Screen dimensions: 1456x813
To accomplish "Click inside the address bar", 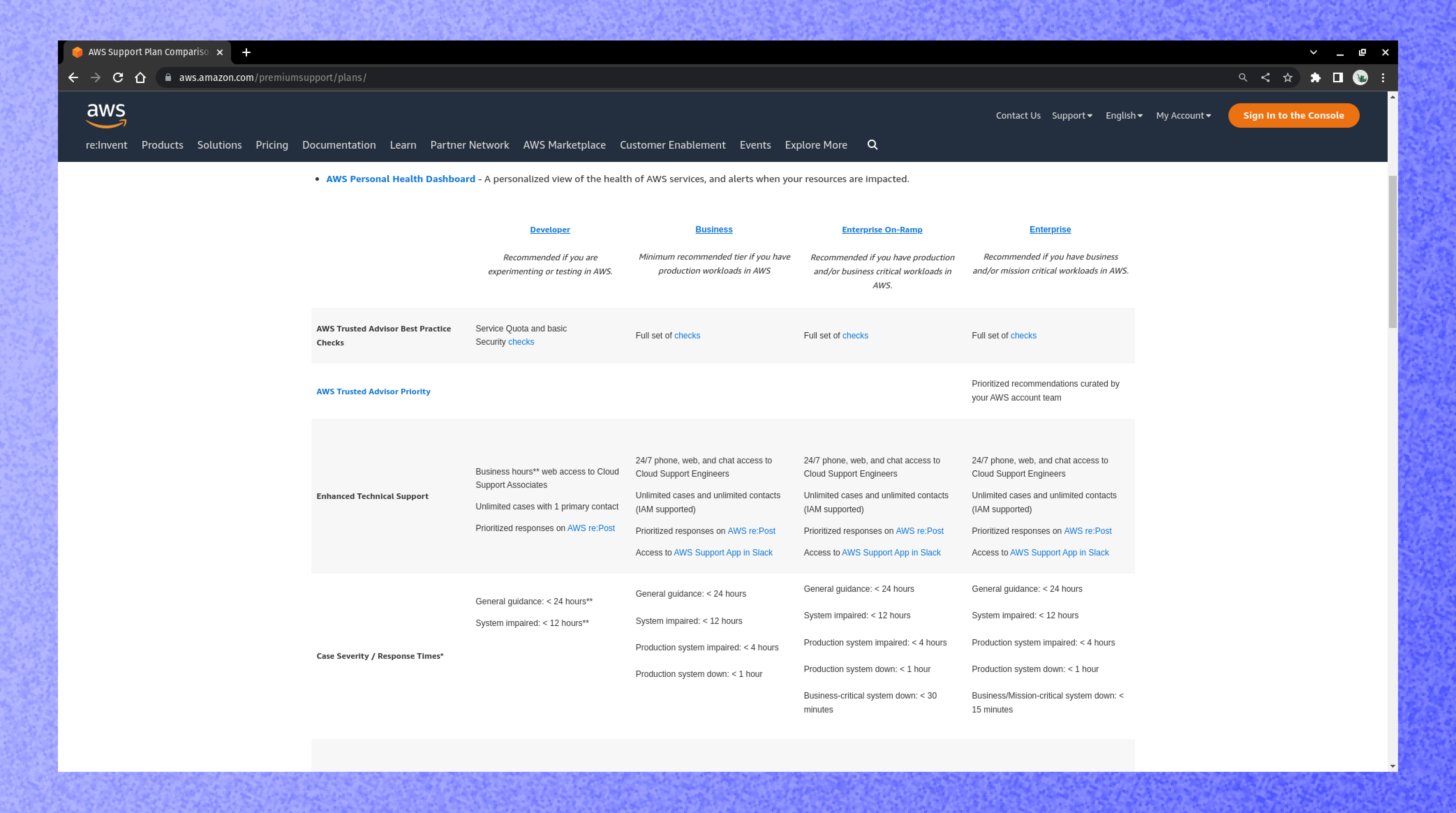I will tap(396, 77).
